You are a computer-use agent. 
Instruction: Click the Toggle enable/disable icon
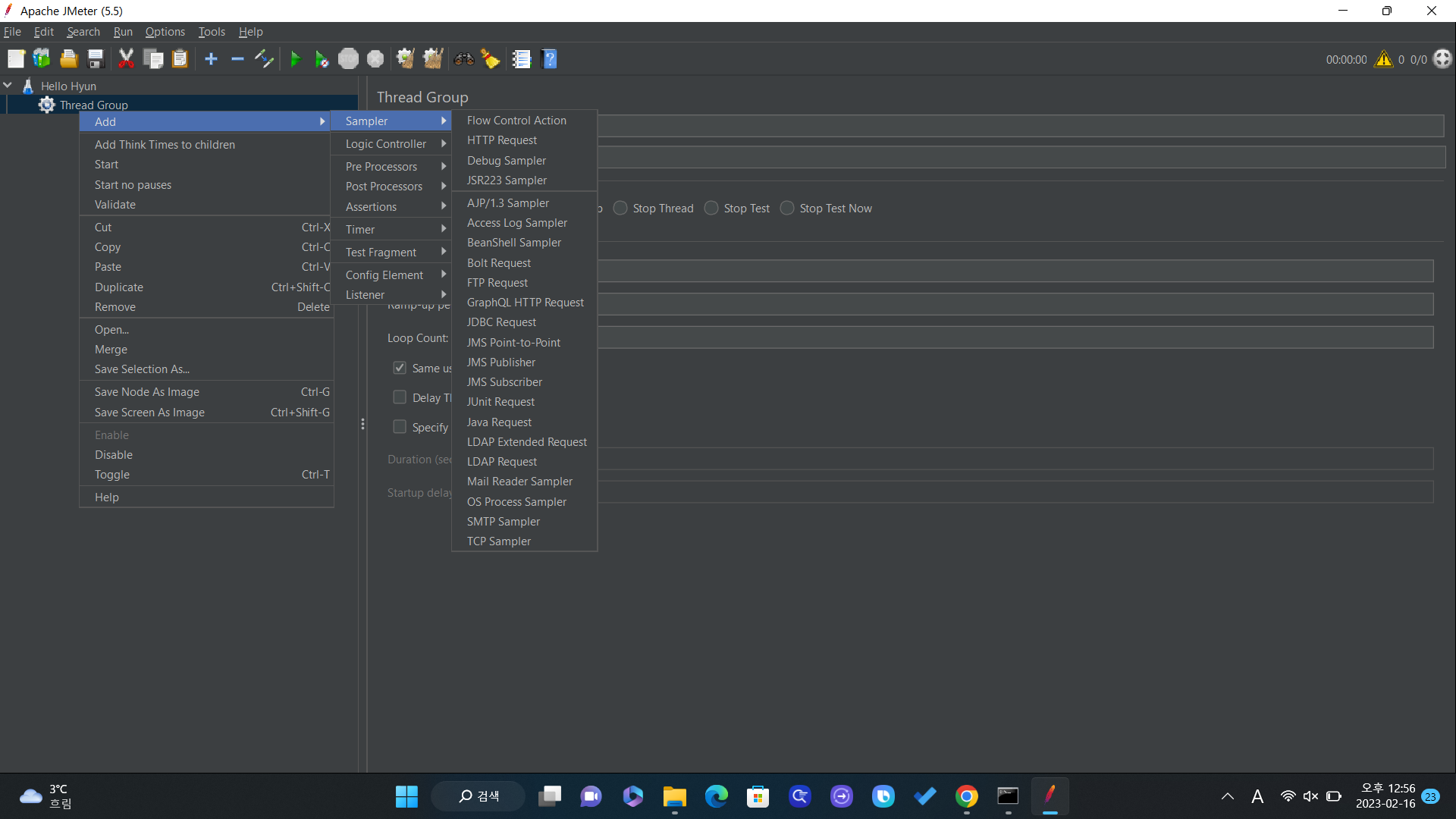coord(264,59)
